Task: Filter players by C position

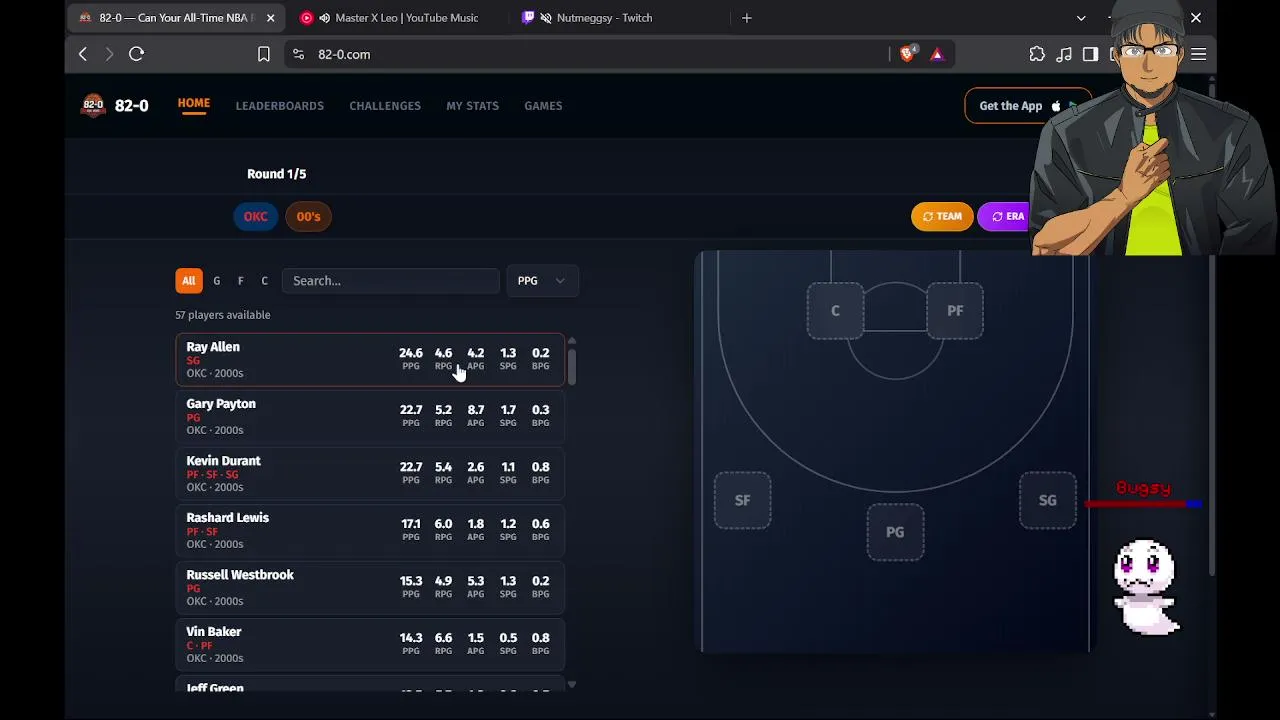Action: click(265, 281)
